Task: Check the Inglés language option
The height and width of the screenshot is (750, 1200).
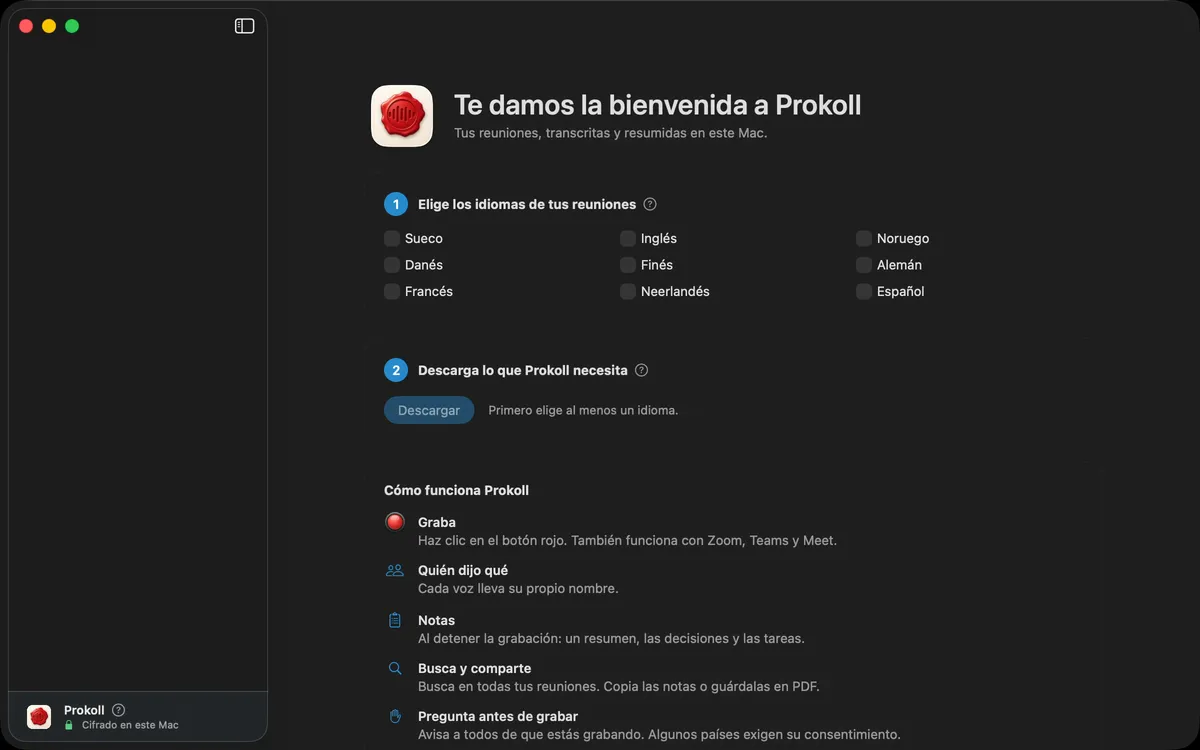Action: click(x=628, y=238)
